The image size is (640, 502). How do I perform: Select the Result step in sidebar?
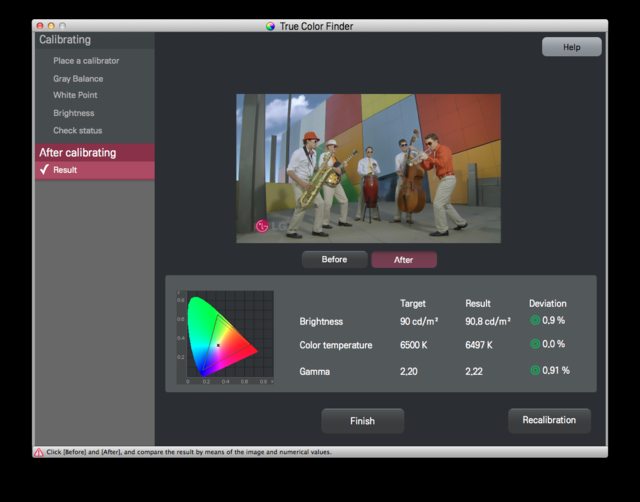[x=95, y=170]
